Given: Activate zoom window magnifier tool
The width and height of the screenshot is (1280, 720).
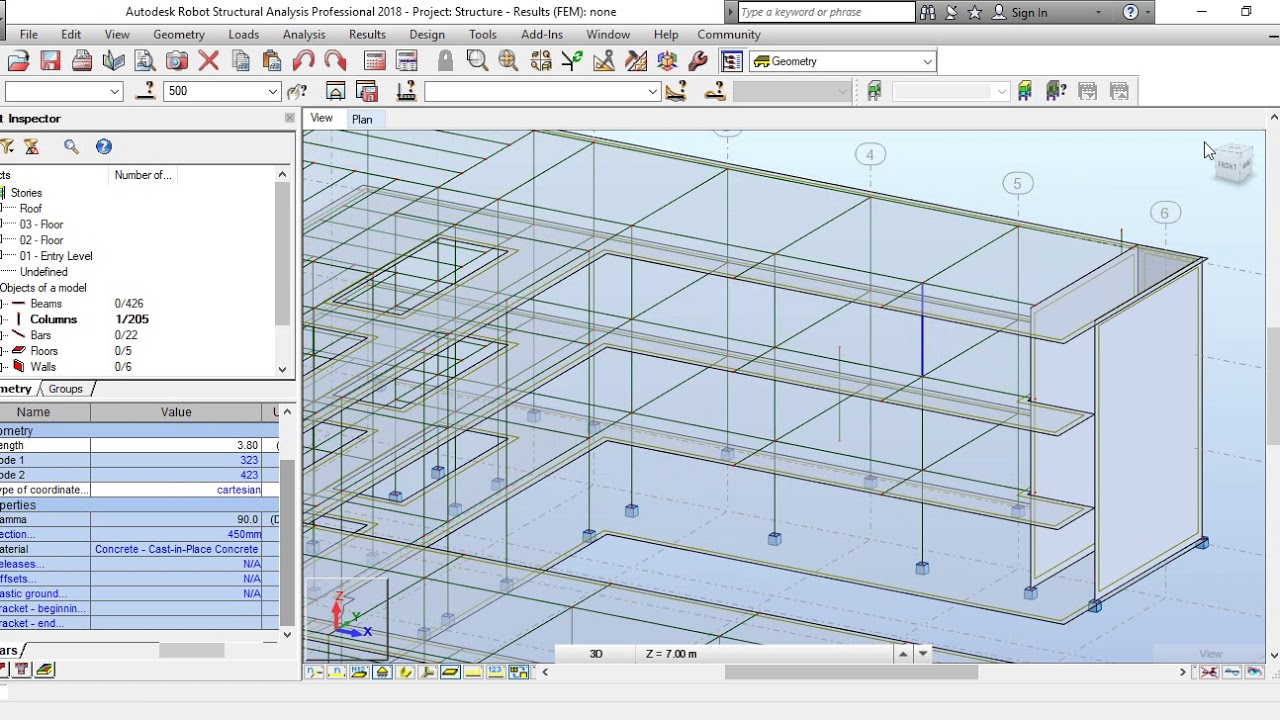Looking at the screenshot, I should coord(477,61).
